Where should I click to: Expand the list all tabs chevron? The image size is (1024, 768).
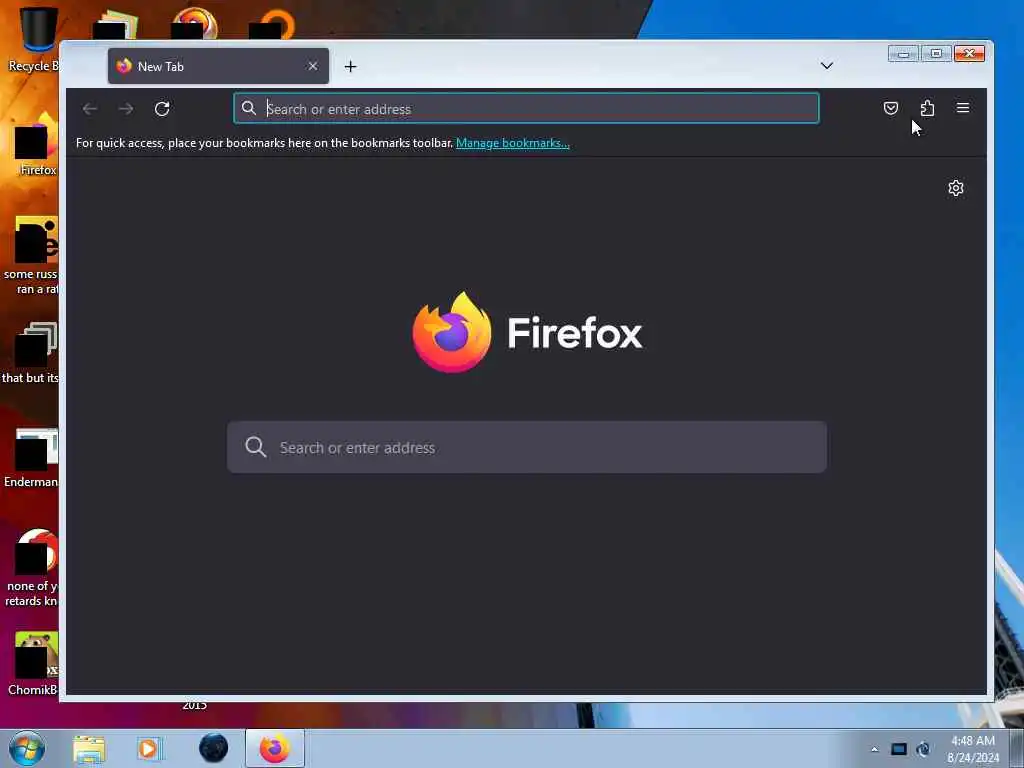pos(827,66)
